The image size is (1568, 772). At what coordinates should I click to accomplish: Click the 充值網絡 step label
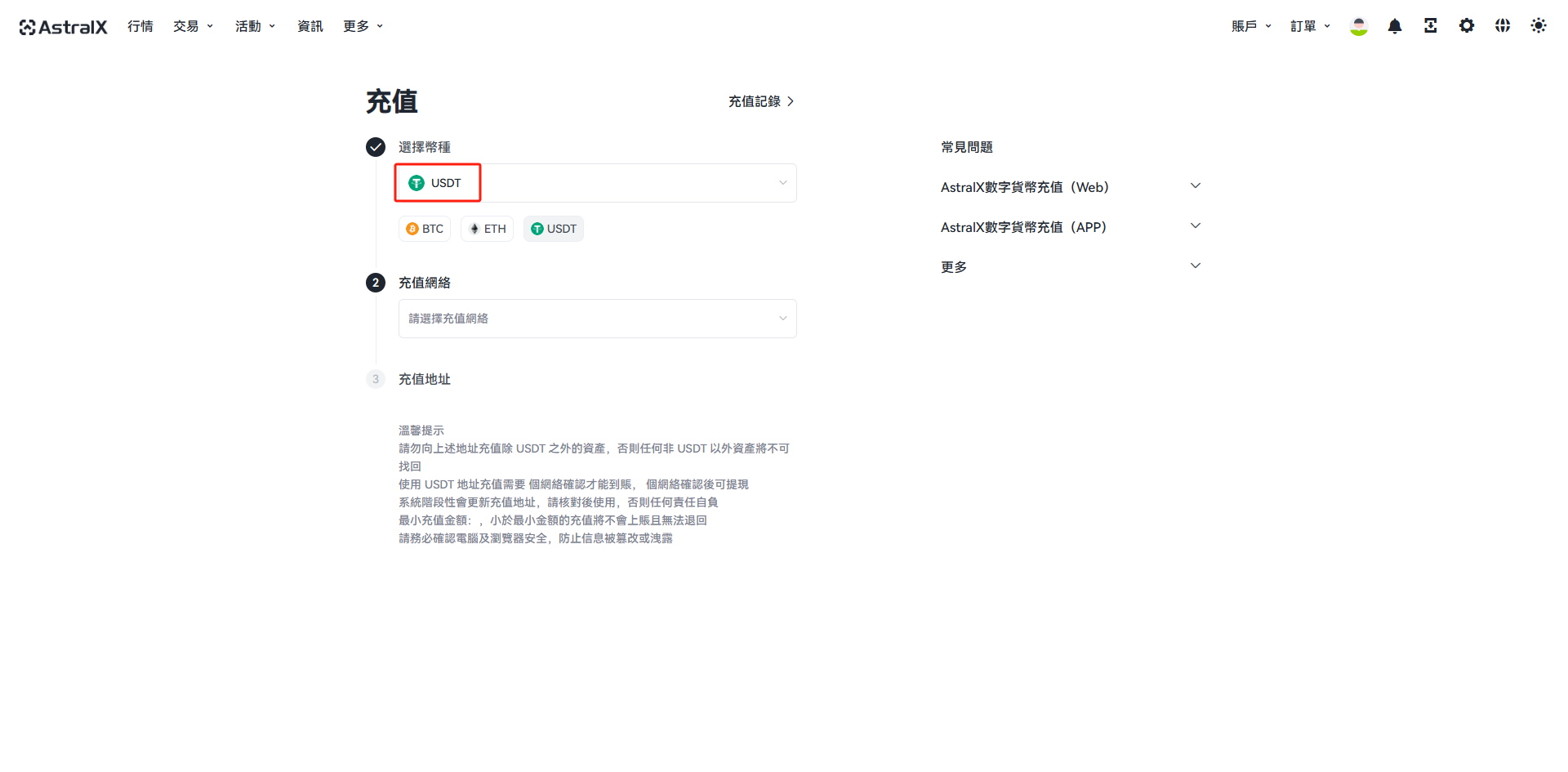tap(425, 283)
